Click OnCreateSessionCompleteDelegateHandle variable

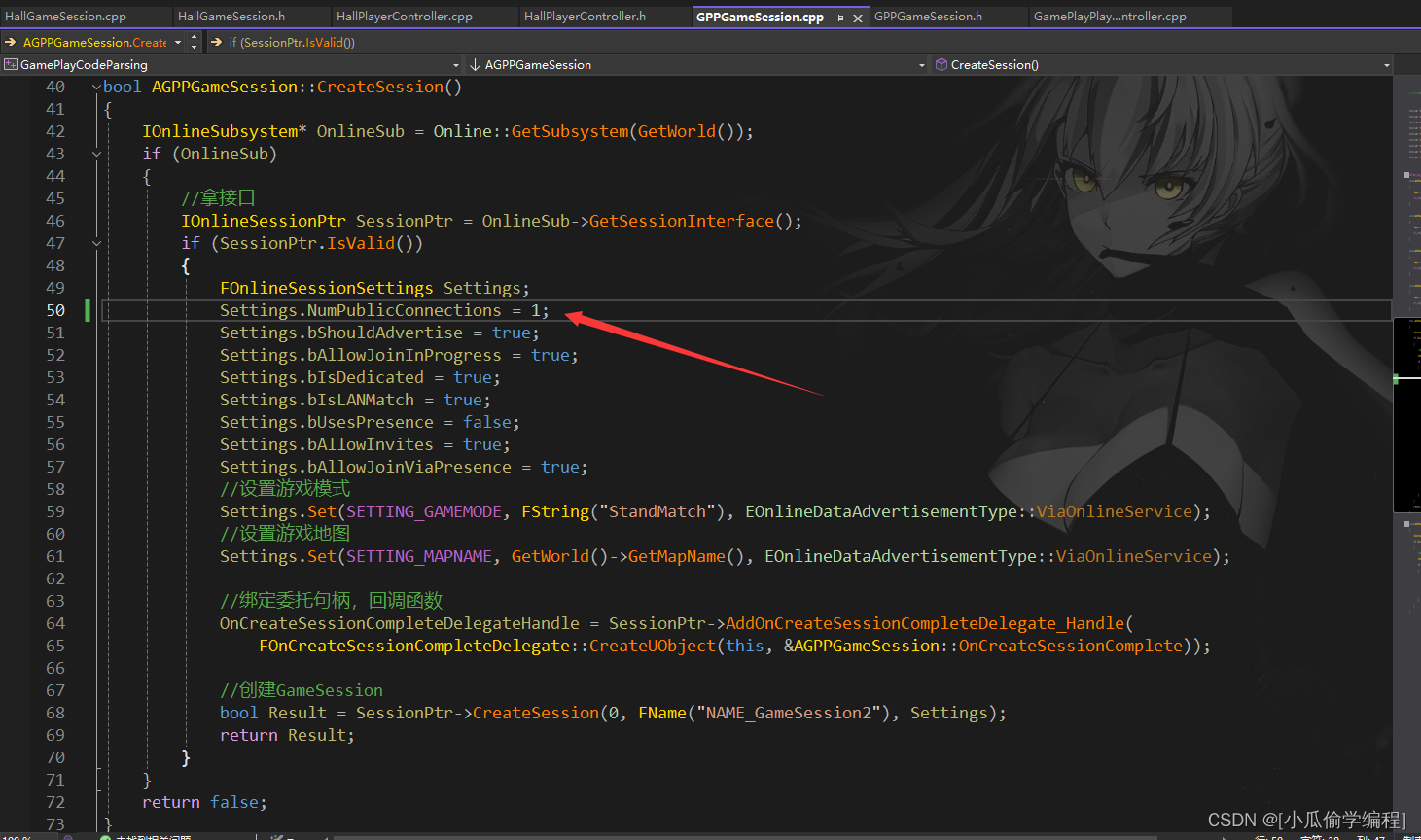point(400,623)
